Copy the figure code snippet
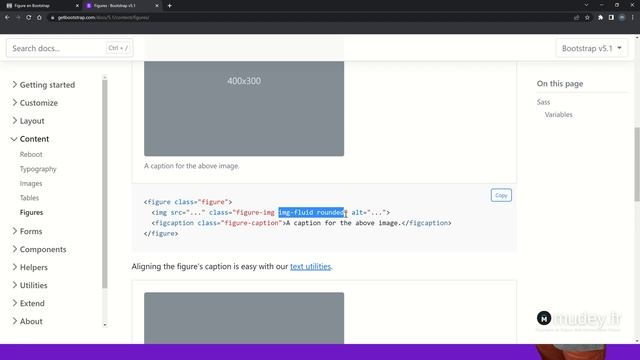Image resolution: width=640 pixels, height=360 pixels. click(x=501, y=196)
